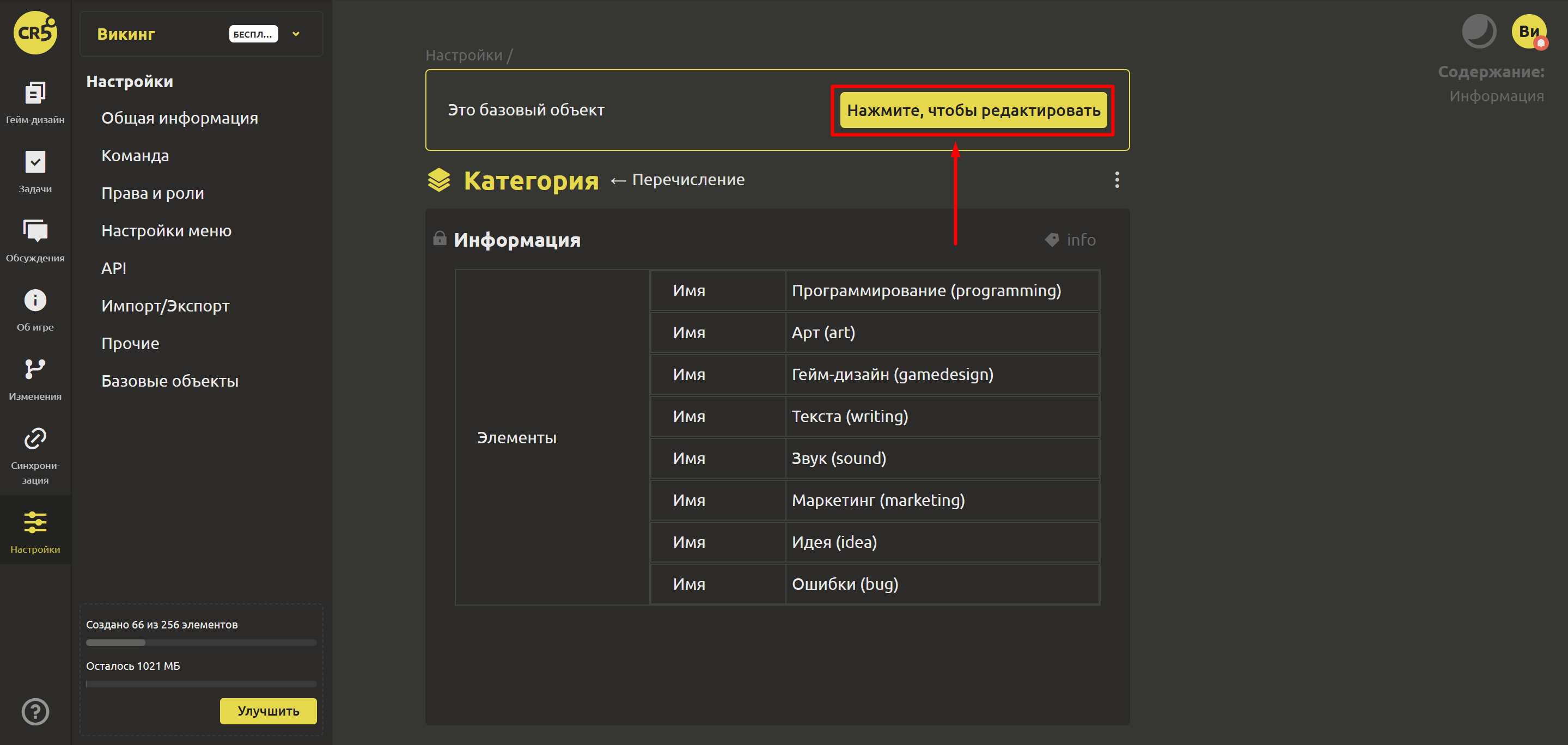Toggle dark mode moon icon
Screen dimensions: 1568x745
click(1479, 31)
